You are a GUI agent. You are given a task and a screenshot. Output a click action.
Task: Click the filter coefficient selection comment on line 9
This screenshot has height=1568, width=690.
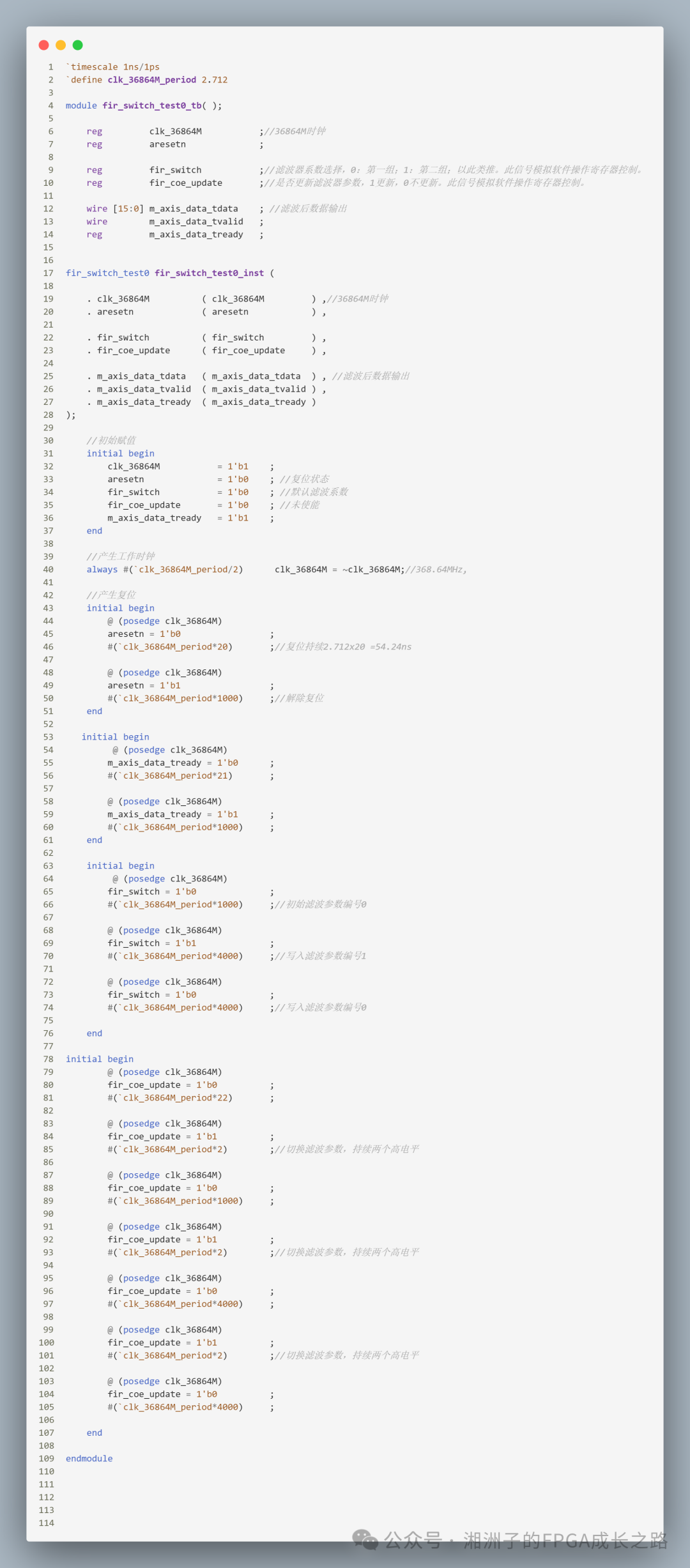(x=454, y=170)
